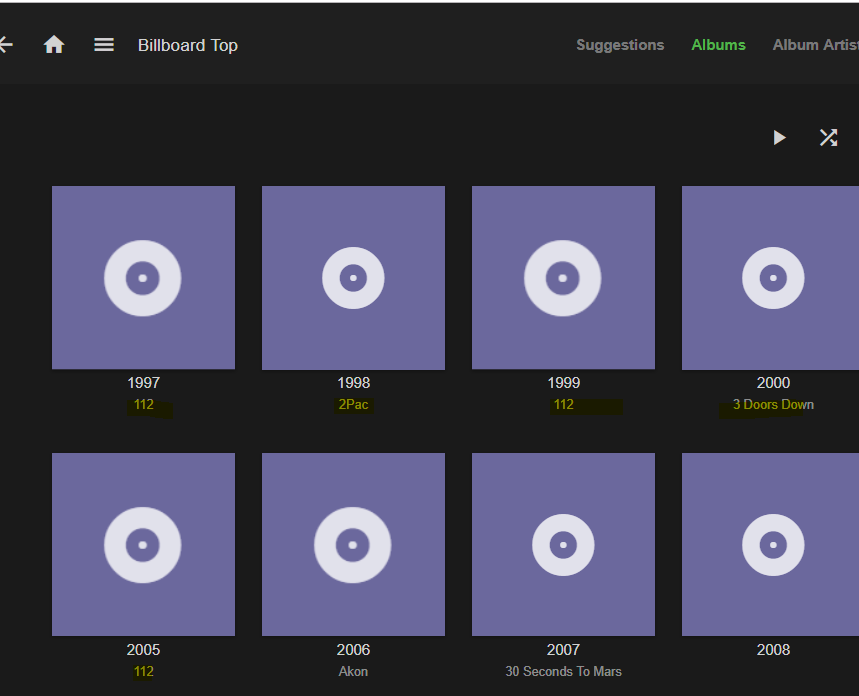Open the 1998 album cover
Screen dimensions: 859x696
click(353, 278)
